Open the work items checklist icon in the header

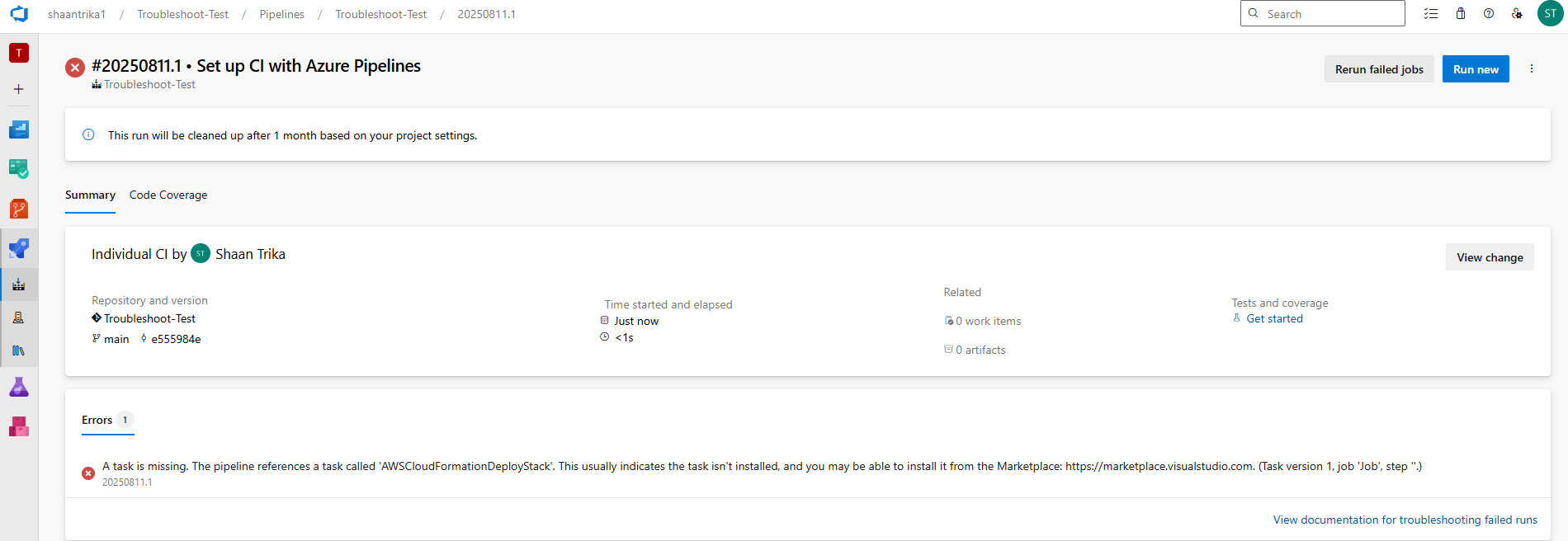coord(1431,14)
